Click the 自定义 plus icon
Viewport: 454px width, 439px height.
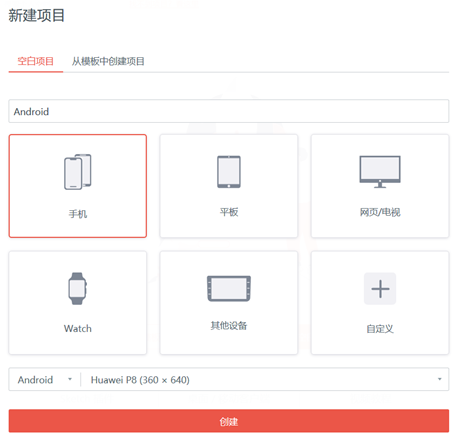[380, 289]
